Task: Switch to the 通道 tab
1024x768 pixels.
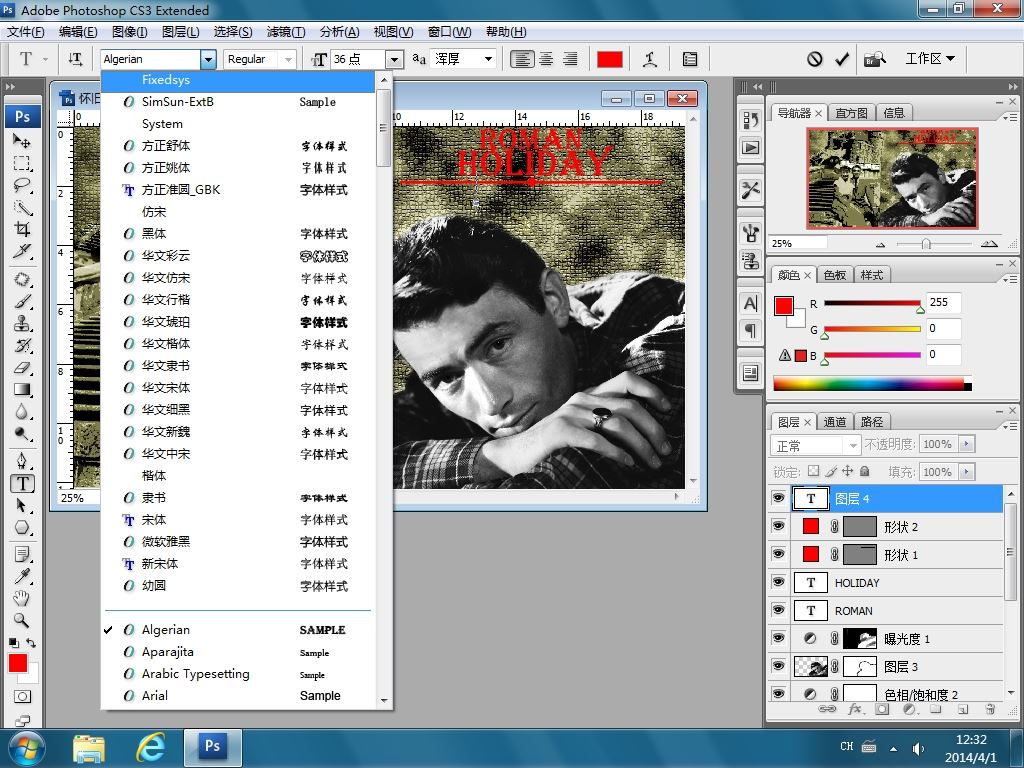Action: (x=835, y=422)
